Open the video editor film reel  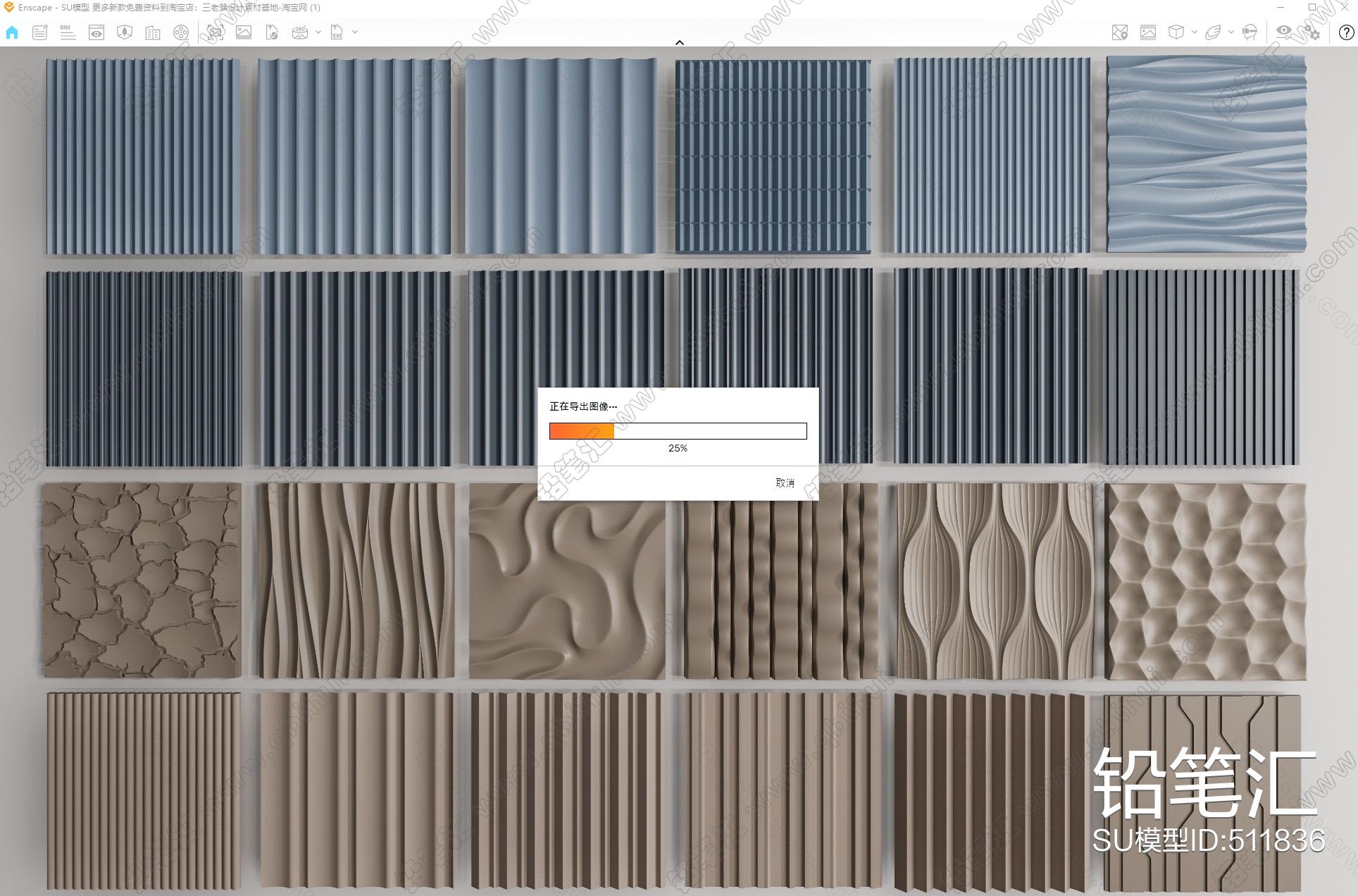coord(181,32)
